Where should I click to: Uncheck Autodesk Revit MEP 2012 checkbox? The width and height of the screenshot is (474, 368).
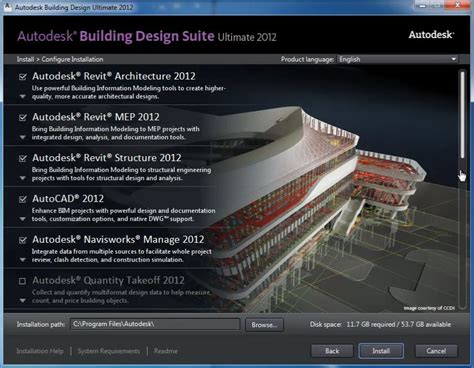(23, 118)
